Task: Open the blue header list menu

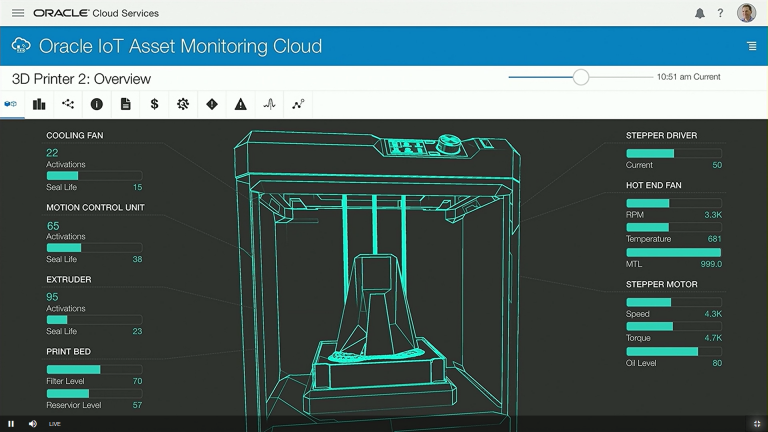Action: click(x=752, y=46)
